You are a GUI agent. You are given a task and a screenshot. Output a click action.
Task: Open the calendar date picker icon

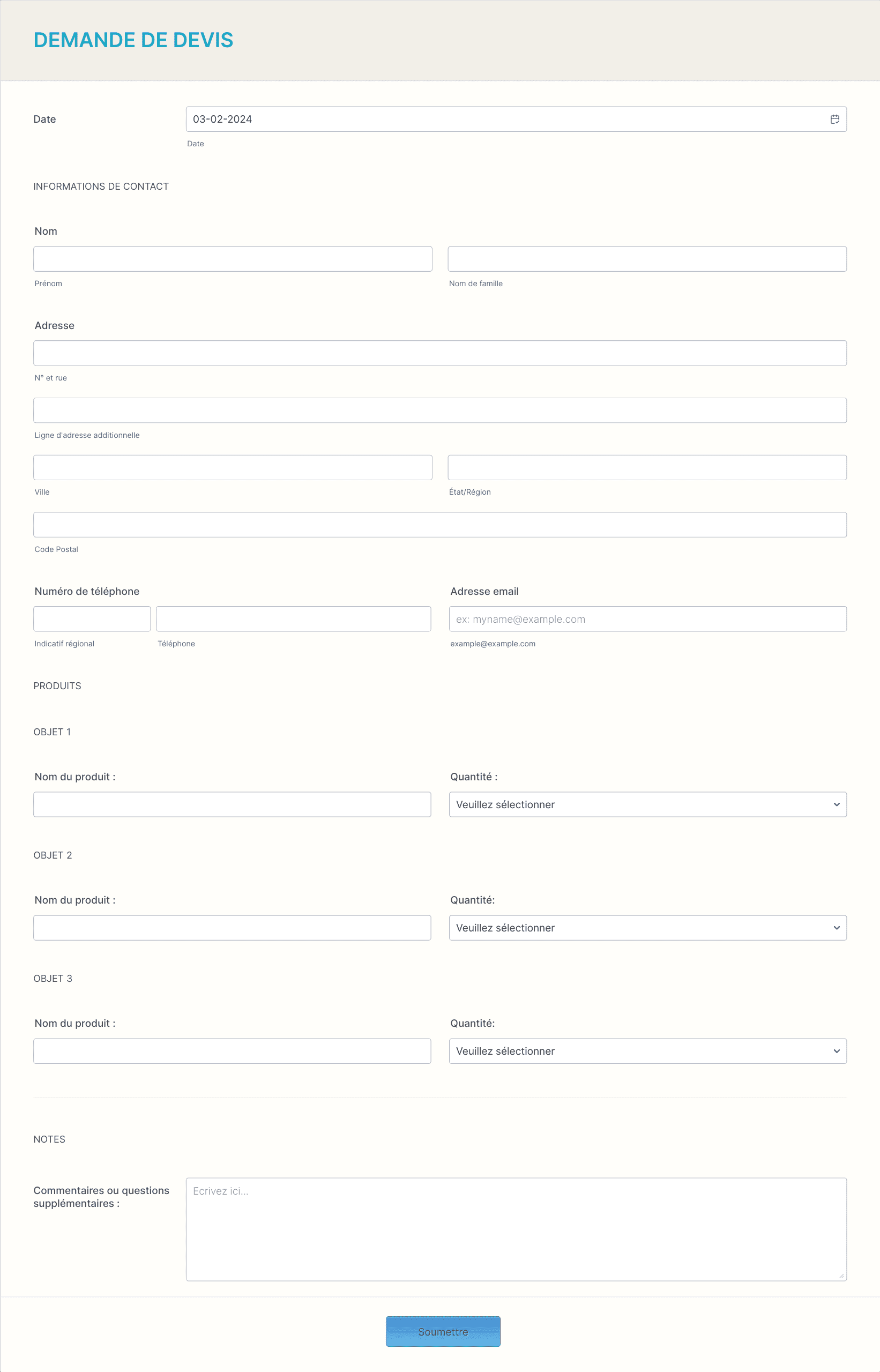coord(834,119)
